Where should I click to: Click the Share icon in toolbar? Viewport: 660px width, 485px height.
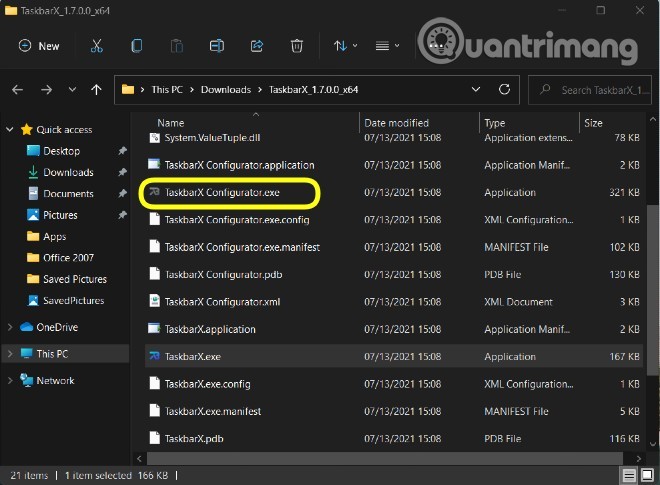tap(257, 46)
